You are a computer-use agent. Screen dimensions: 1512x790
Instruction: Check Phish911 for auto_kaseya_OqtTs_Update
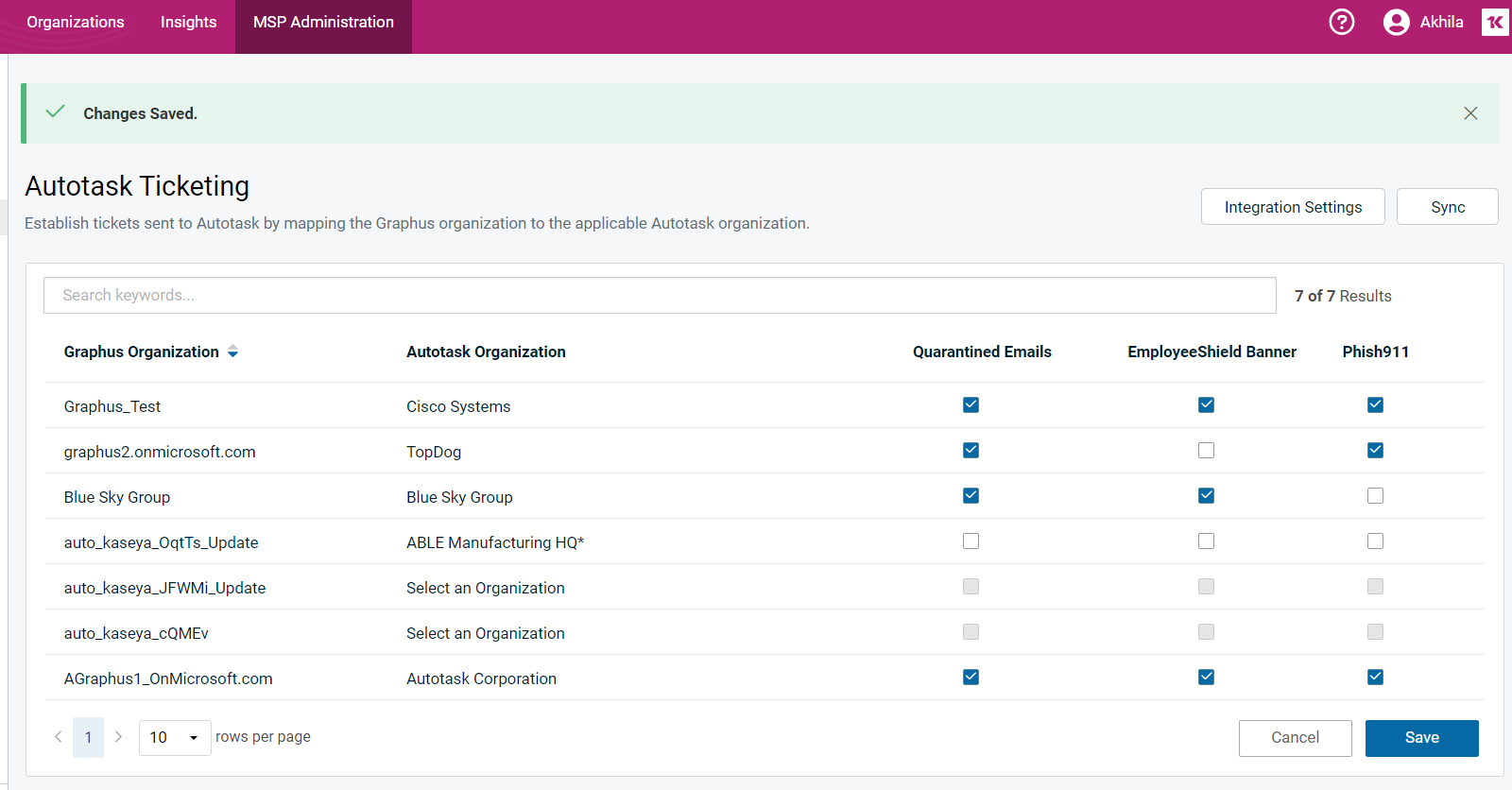pyautogui.click(x=1375, y=541)
